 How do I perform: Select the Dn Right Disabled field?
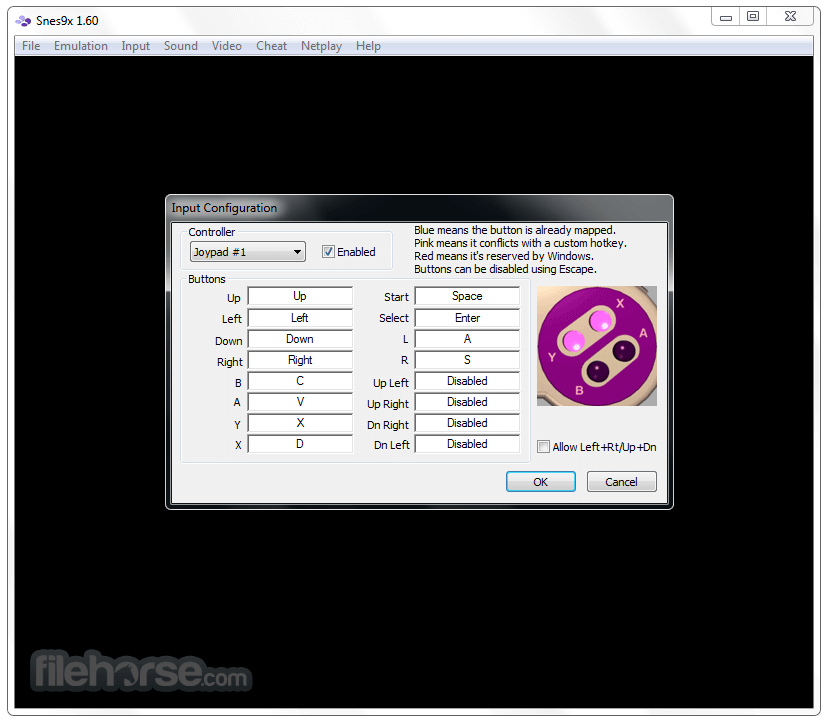(467, 423)
